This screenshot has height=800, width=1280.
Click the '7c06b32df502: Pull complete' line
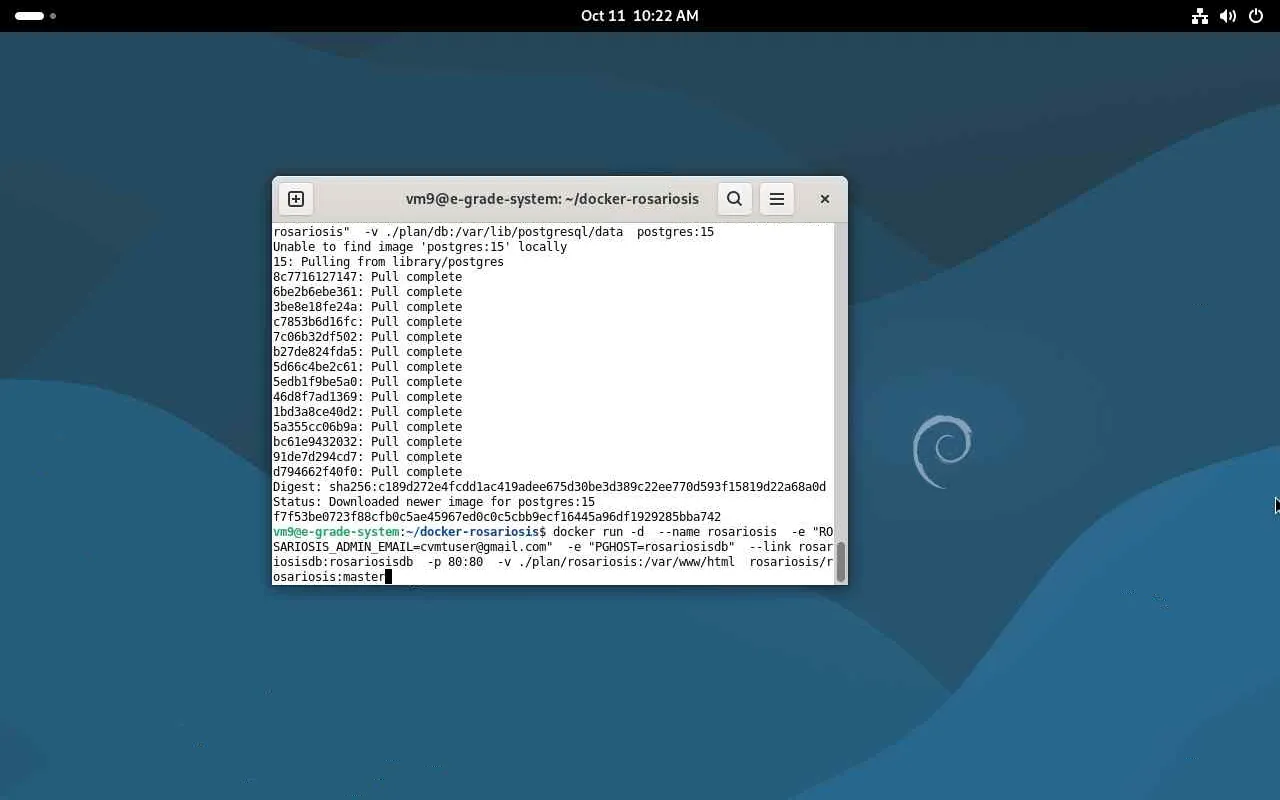367,337
